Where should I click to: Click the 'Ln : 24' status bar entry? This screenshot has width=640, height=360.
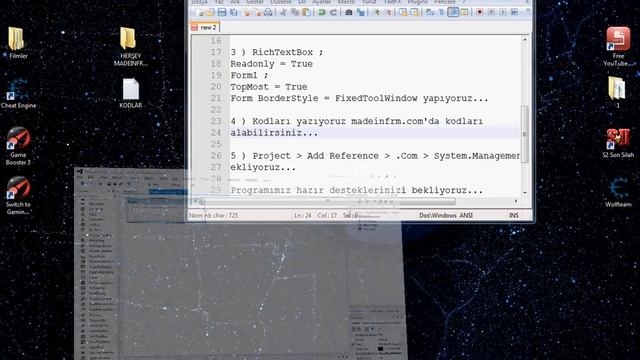click(303, 215)
